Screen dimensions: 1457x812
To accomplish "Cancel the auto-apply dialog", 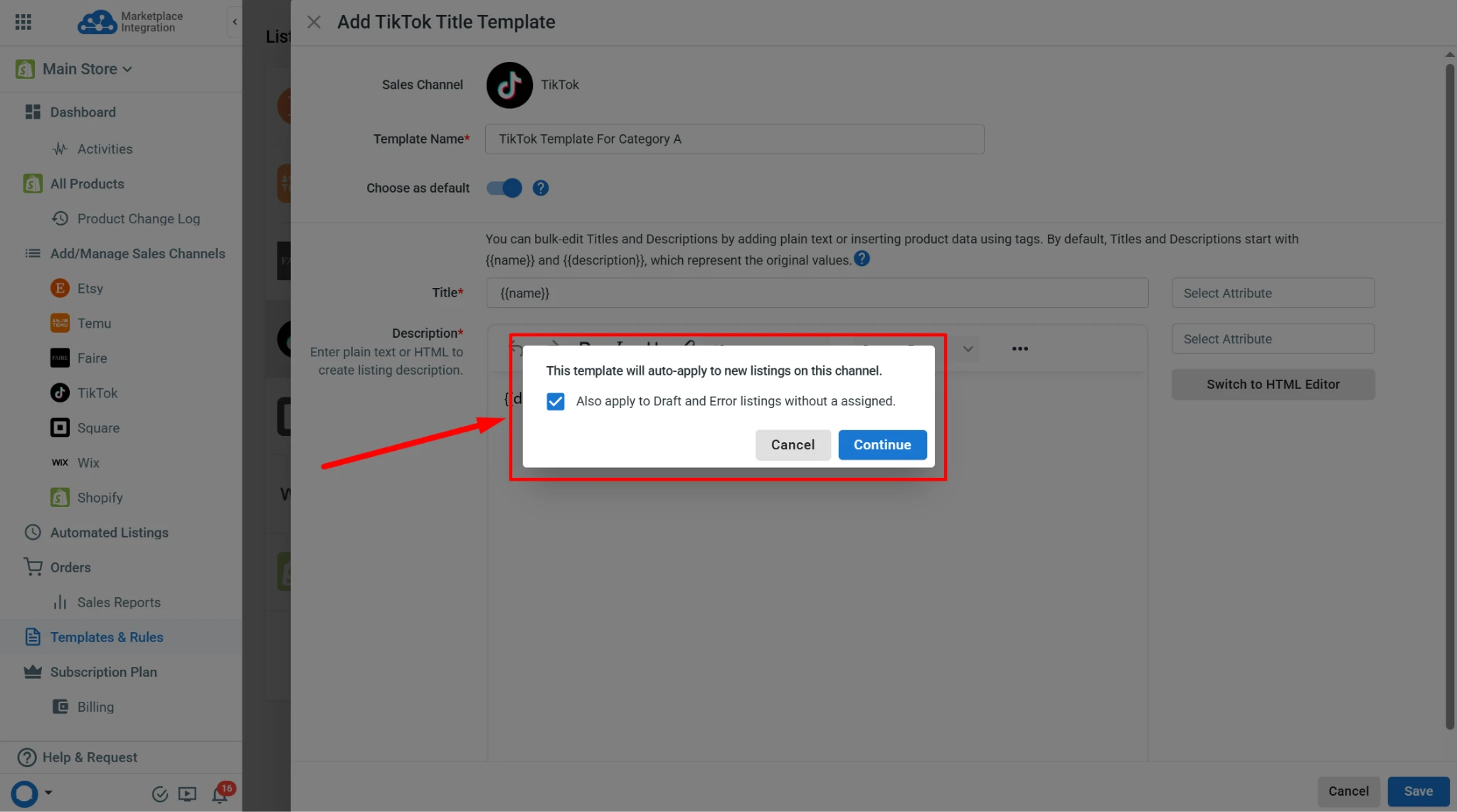I will pyautogui.click(x=793, y=445).
